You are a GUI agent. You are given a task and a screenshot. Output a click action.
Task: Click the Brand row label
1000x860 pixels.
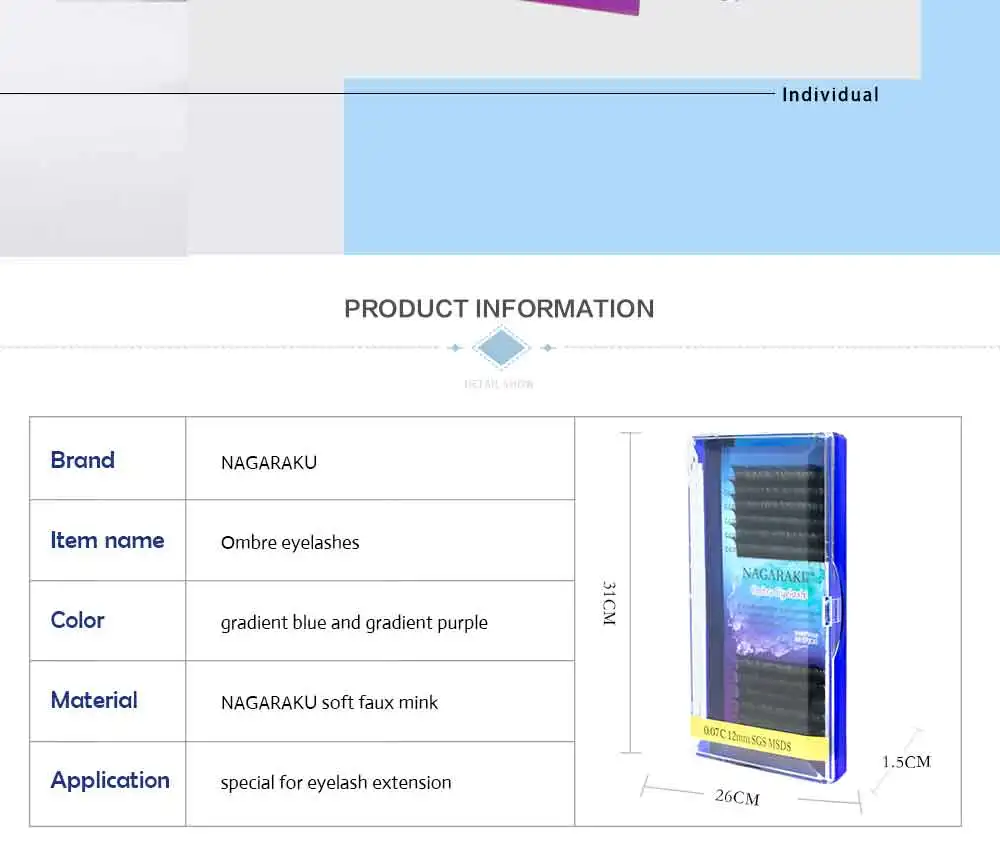click(82, 460)
